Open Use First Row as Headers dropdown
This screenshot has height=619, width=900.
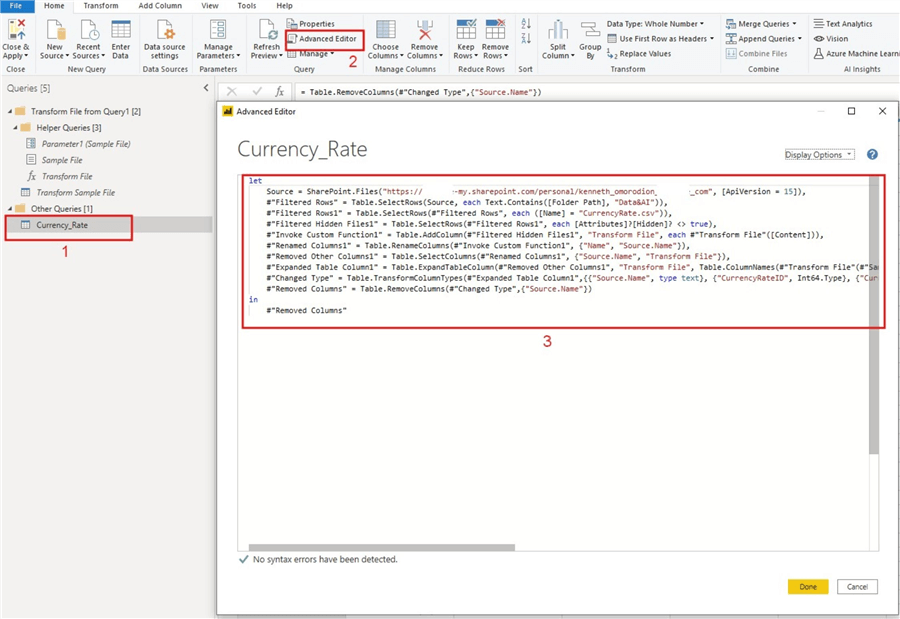(661, 38)
